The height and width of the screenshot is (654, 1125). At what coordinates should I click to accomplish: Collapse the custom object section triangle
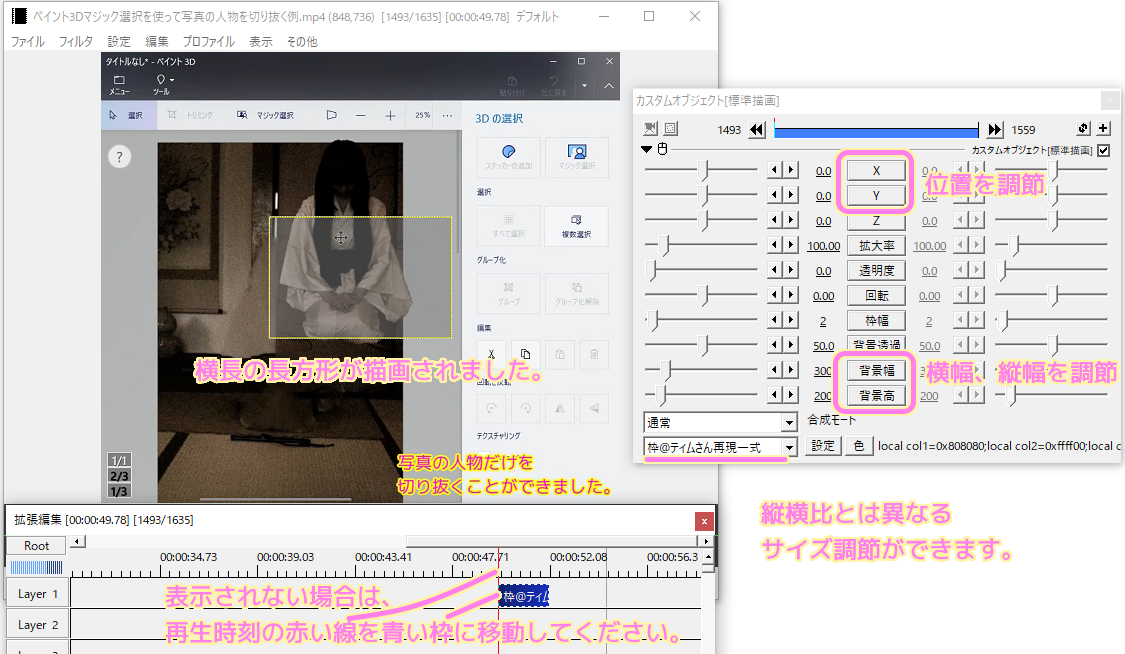647,150
